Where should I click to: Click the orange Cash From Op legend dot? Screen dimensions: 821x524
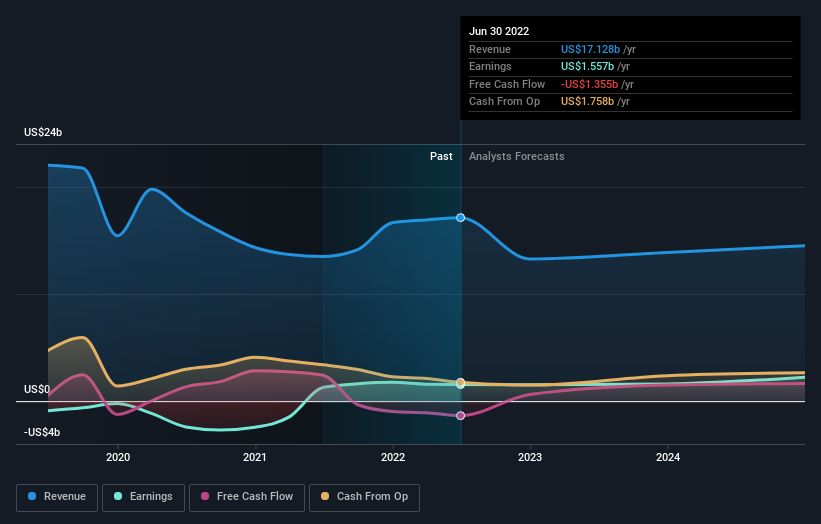325,496
